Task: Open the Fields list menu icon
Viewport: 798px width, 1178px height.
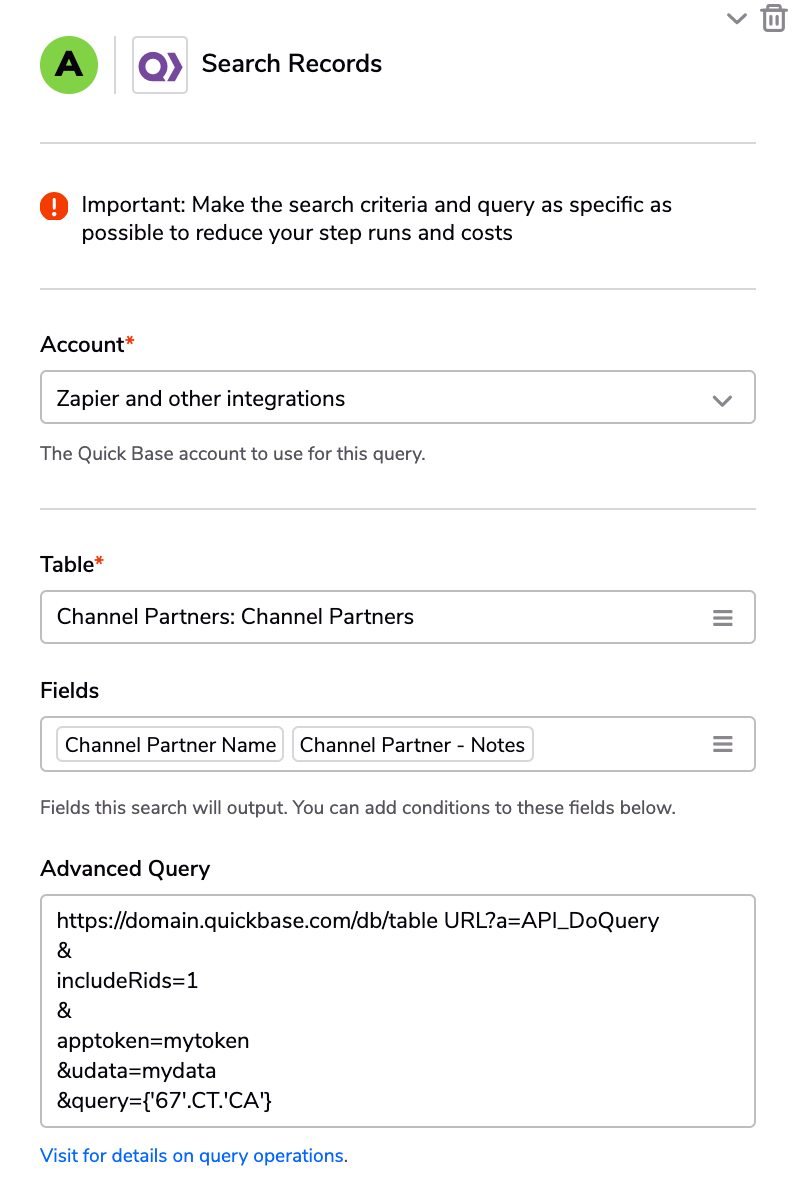Action: (722, 745)
